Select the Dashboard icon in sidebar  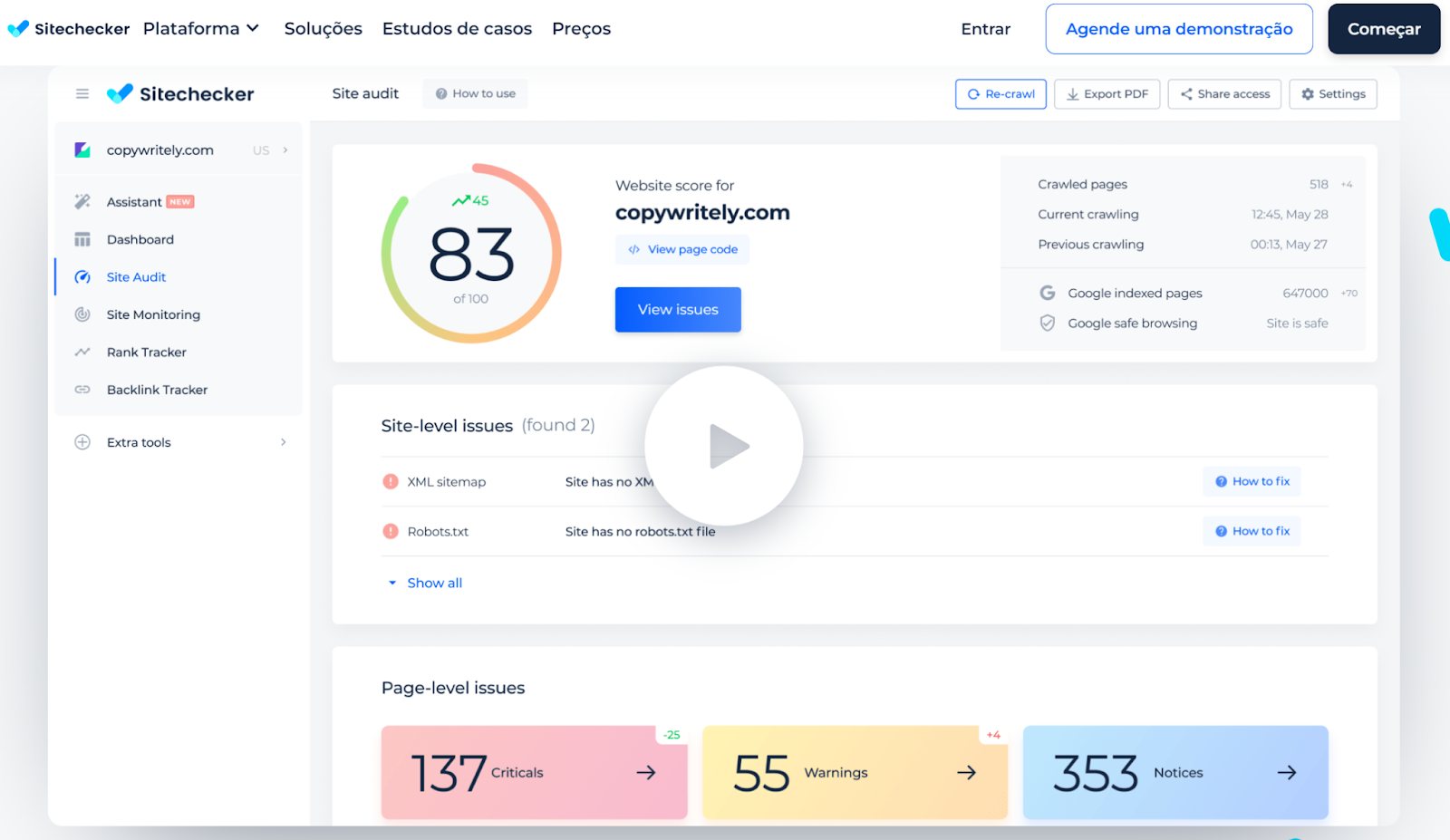click(82, 239)
